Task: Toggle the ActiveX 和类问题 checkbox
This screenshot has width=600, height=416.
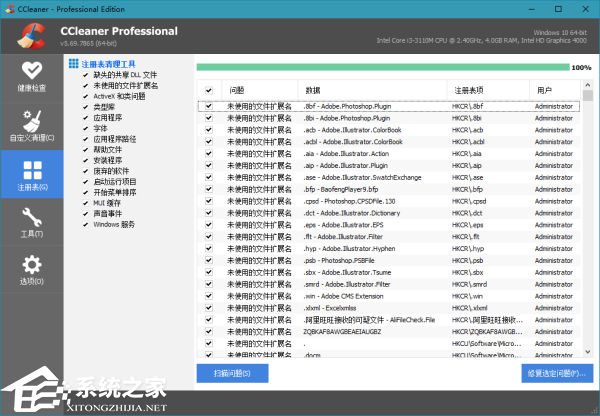Action: [85, 96]
